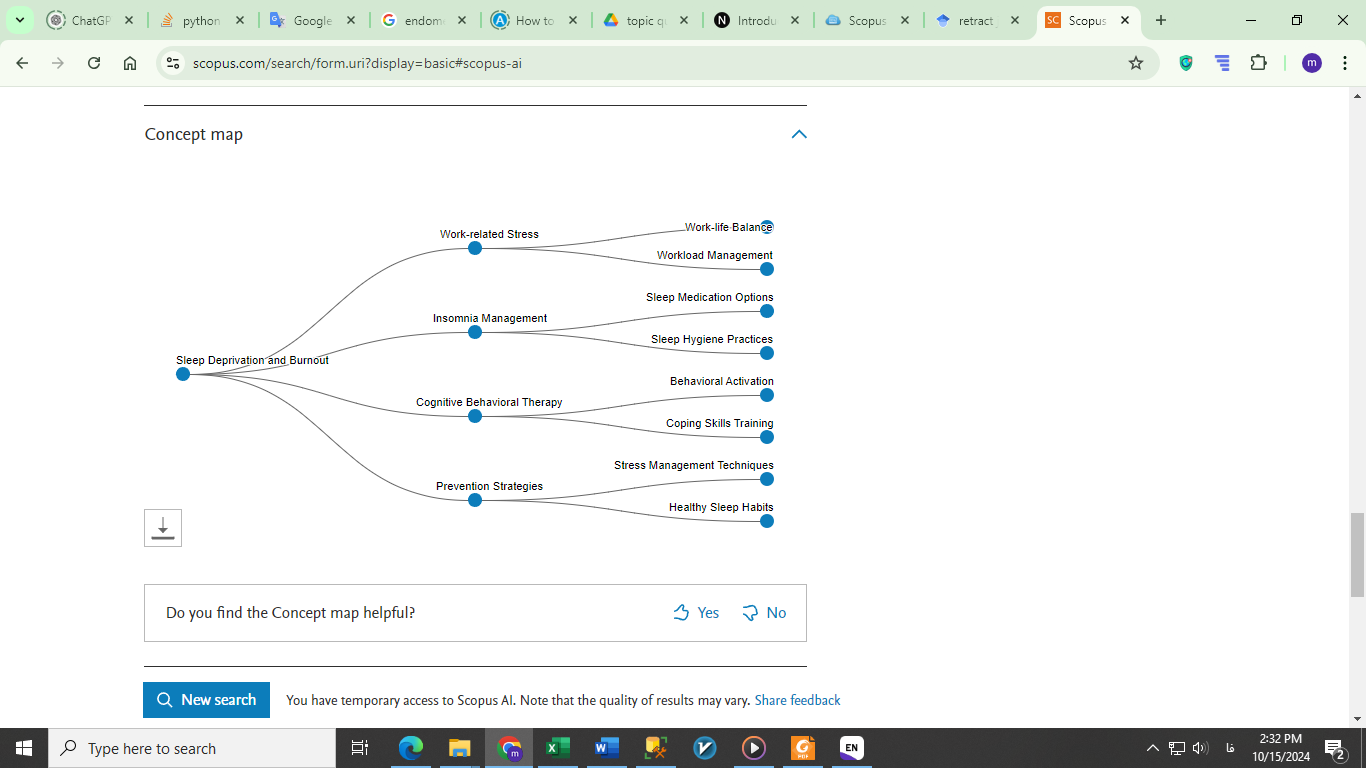1366x768 pixels.
Task: Click the thumbs-down No feedback
Action: [764, 613]
